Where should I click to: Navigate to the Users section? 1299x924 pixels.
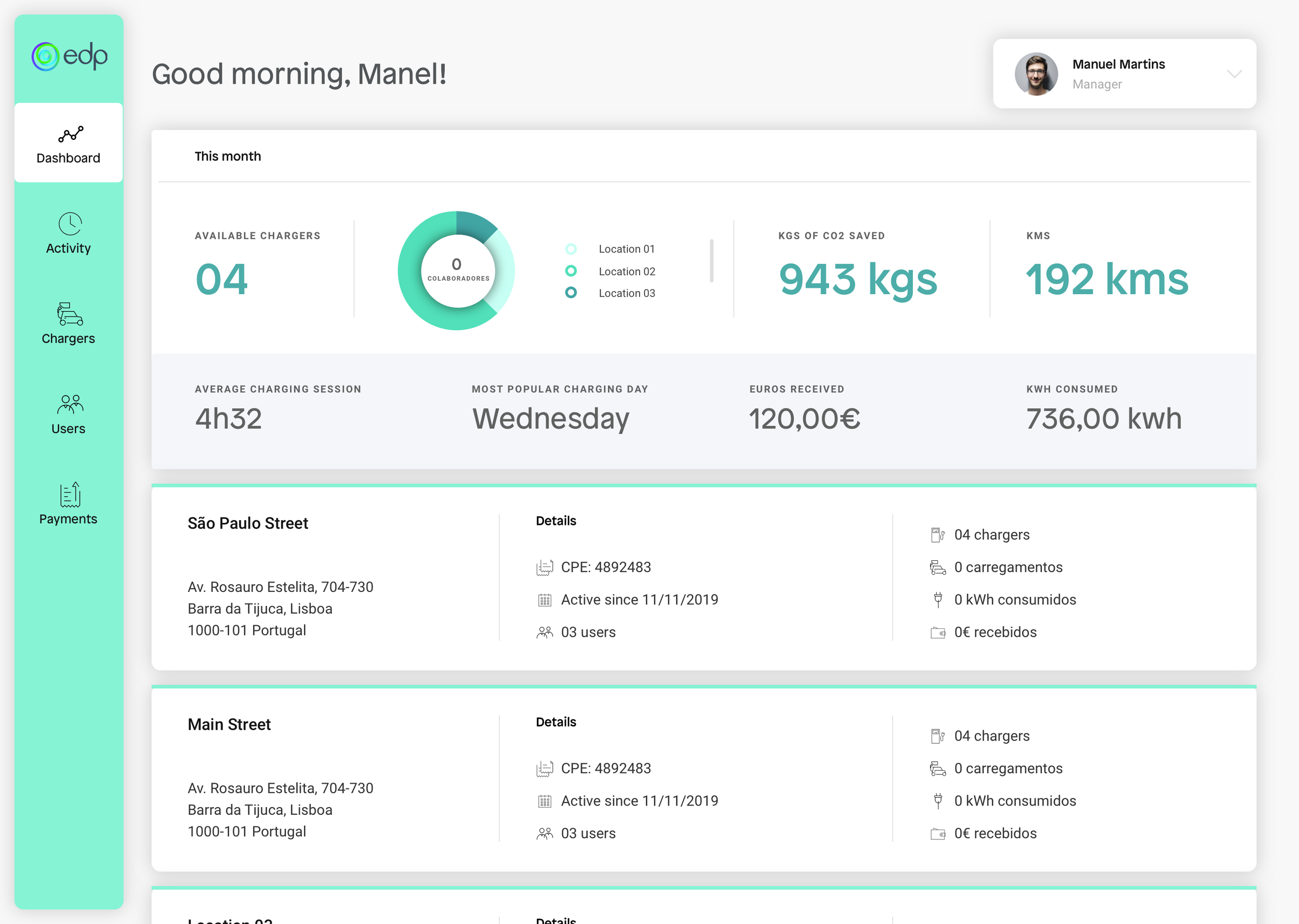(x=69, y=414)
